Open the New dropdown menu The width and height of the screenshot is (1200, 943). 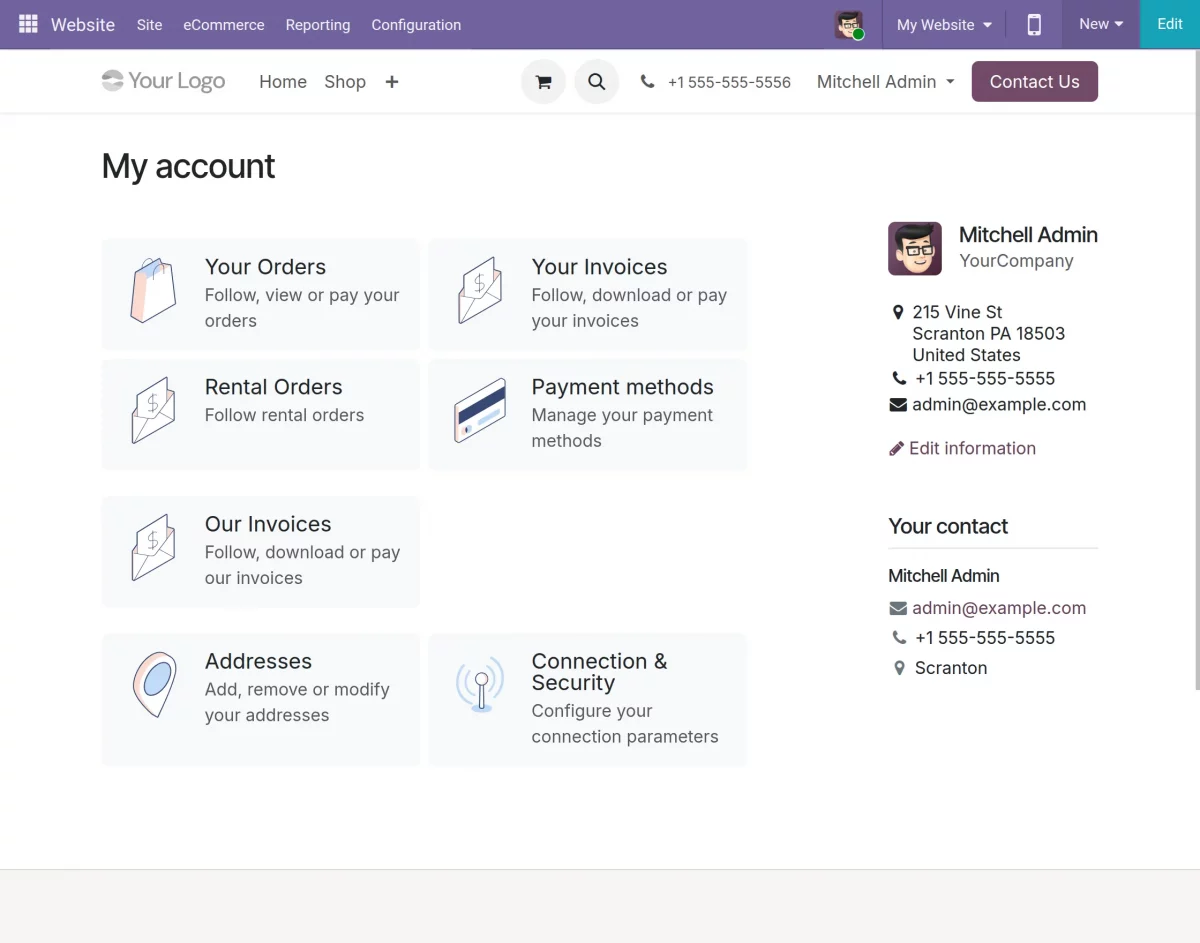(1101, 24)
